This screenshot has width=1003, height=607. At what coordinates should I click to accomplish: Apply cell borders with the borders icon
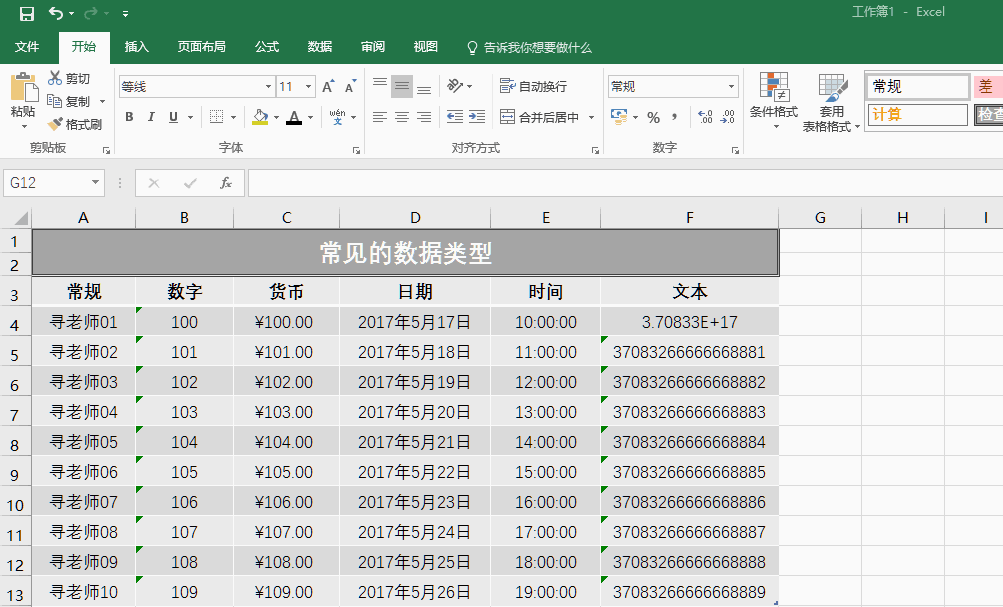coord(216,117)
